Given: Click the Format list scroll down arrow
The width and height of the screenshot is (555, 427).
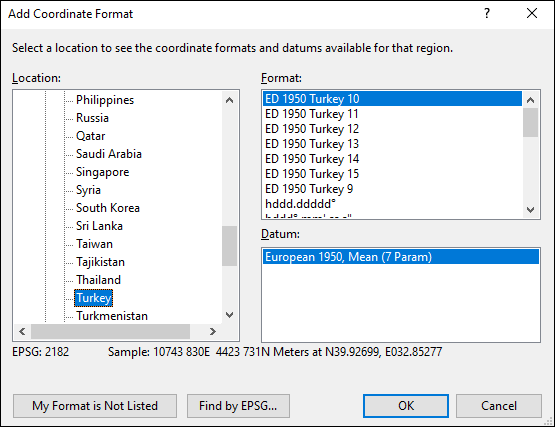Looking at the screenshot, I should tap(530, 210).
